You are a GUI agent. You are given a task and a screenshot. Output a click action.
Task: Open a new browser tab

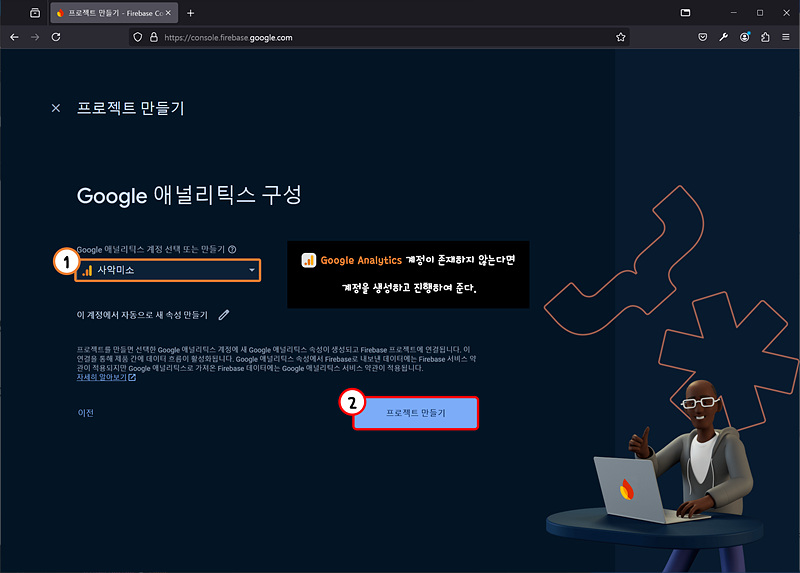pos(190,13)
